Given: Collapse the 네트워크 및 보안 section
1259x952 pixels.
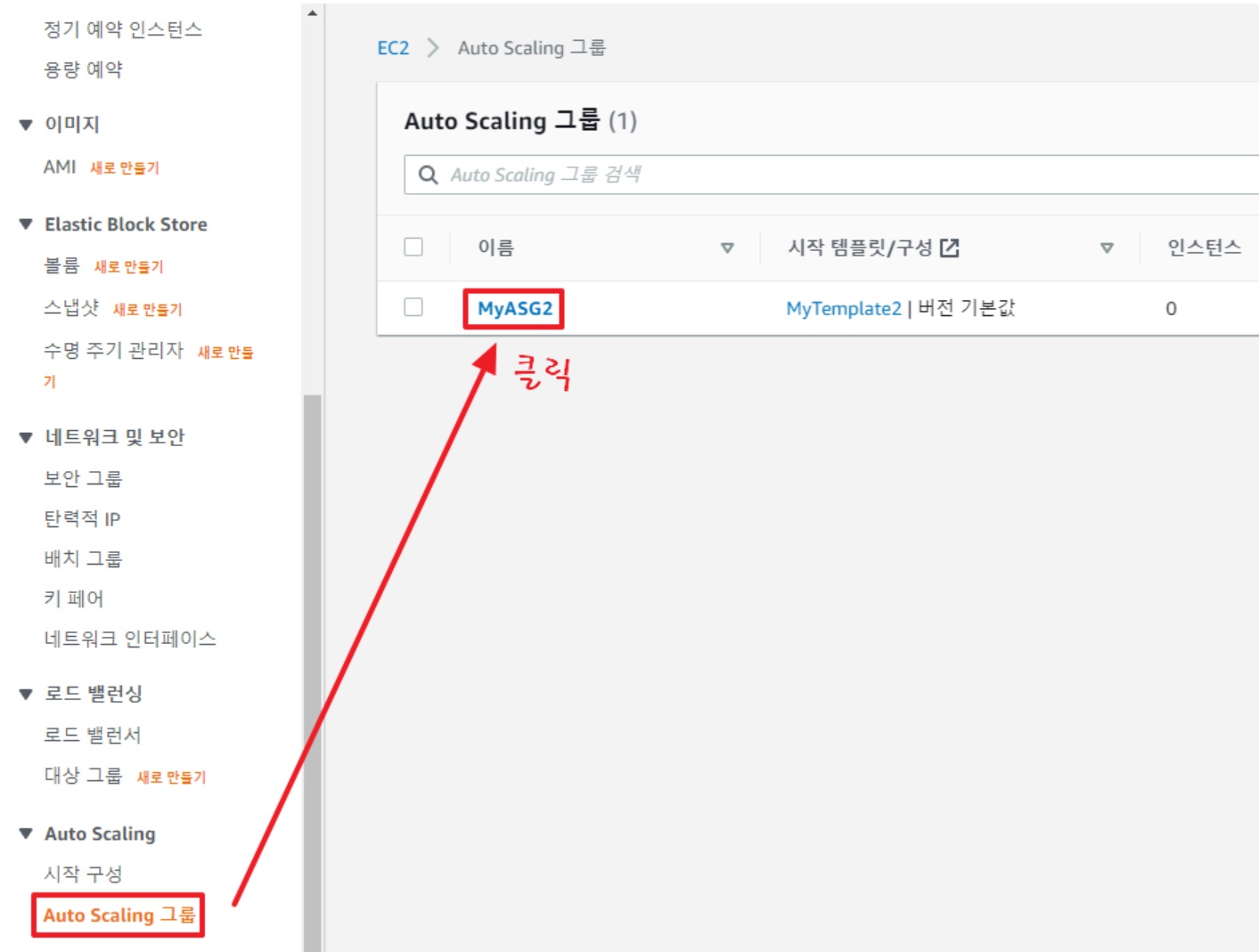Looking at the screenshot, I should click(x=26, y=437).
